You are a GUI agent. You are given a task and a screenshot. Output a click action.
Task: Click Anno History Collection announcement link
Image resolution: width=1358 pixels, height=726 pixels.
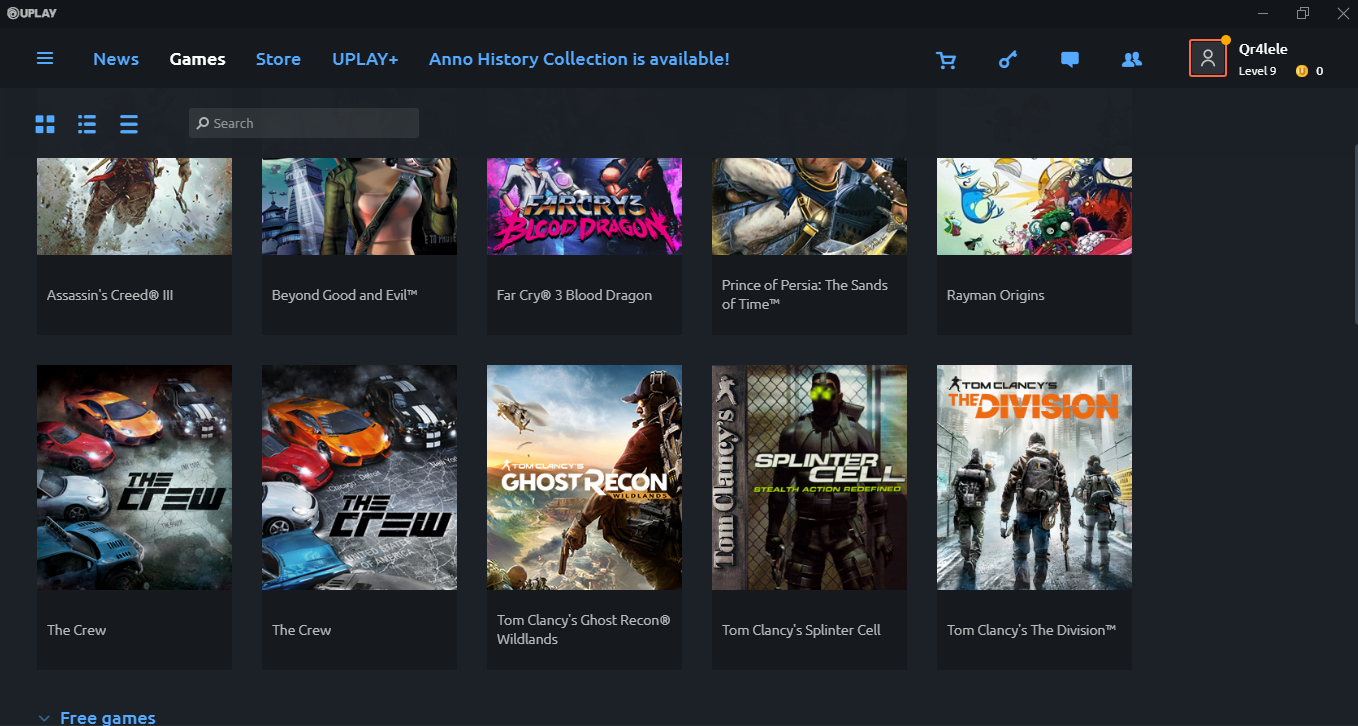[x=579, y=59]
